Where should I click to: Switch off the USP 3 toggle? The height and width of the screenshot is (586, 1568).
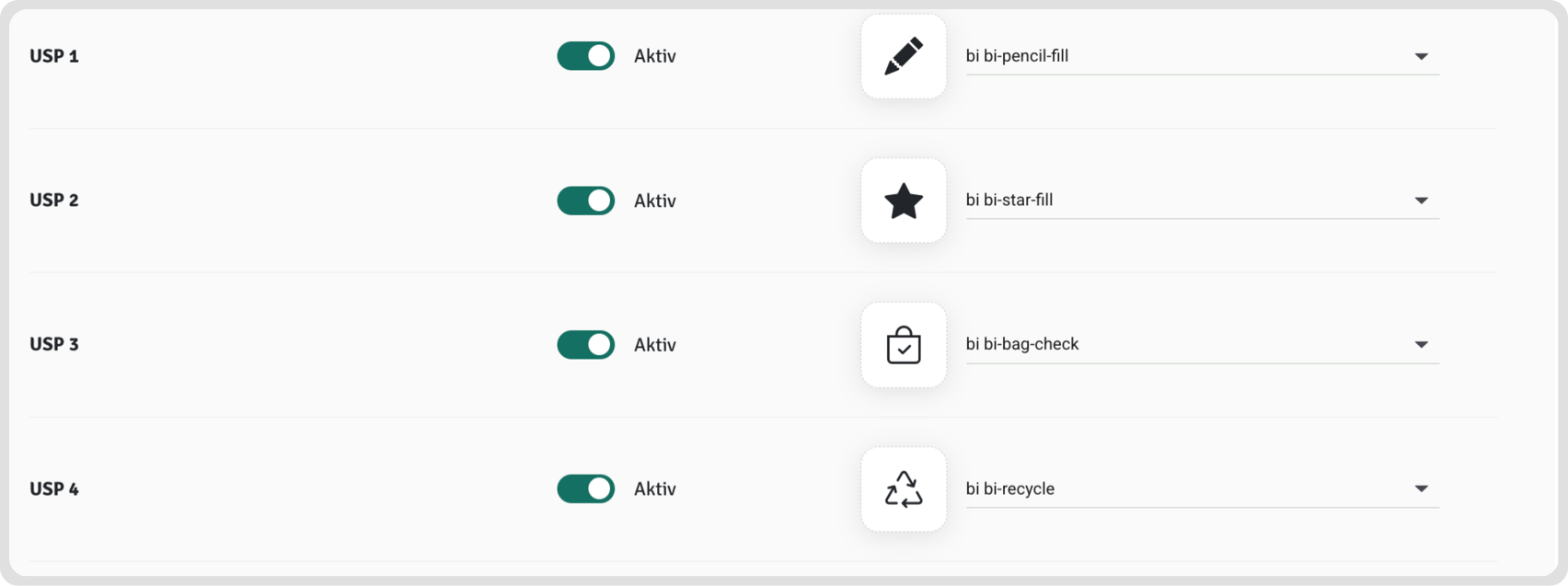click(585, 345)
